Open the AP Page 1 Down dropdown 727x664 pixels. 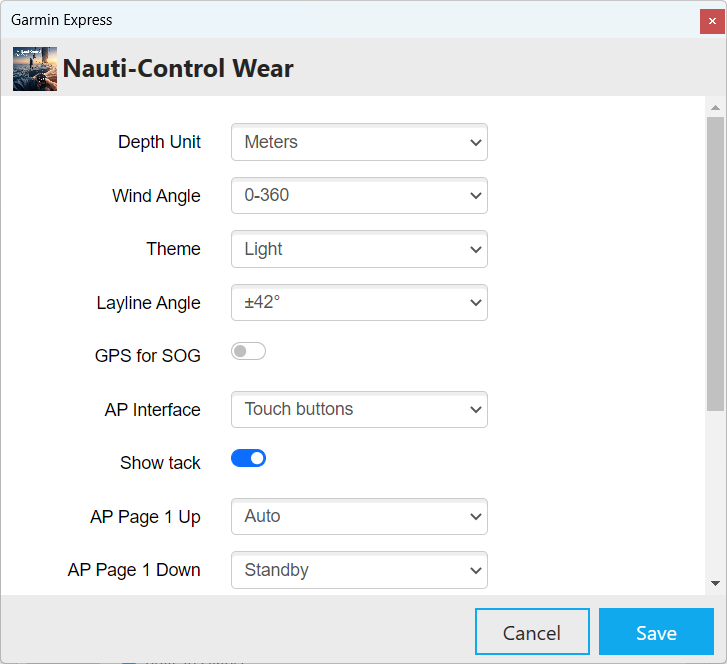[x=359, y=570]
